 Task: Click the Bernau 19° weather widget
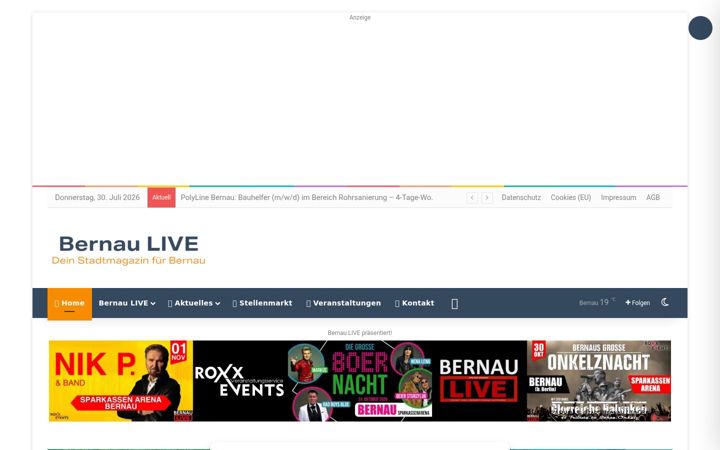tap(596, 303)
